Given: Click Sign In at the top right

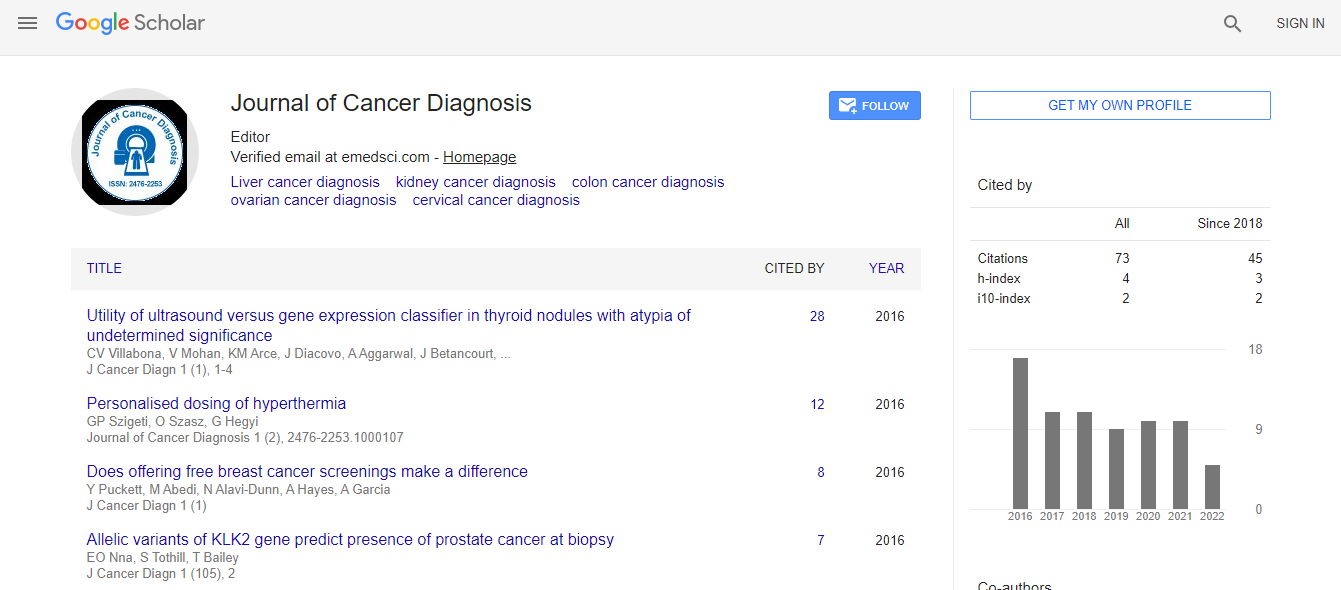Looking at the screenshot, I should pos(1300,23).
